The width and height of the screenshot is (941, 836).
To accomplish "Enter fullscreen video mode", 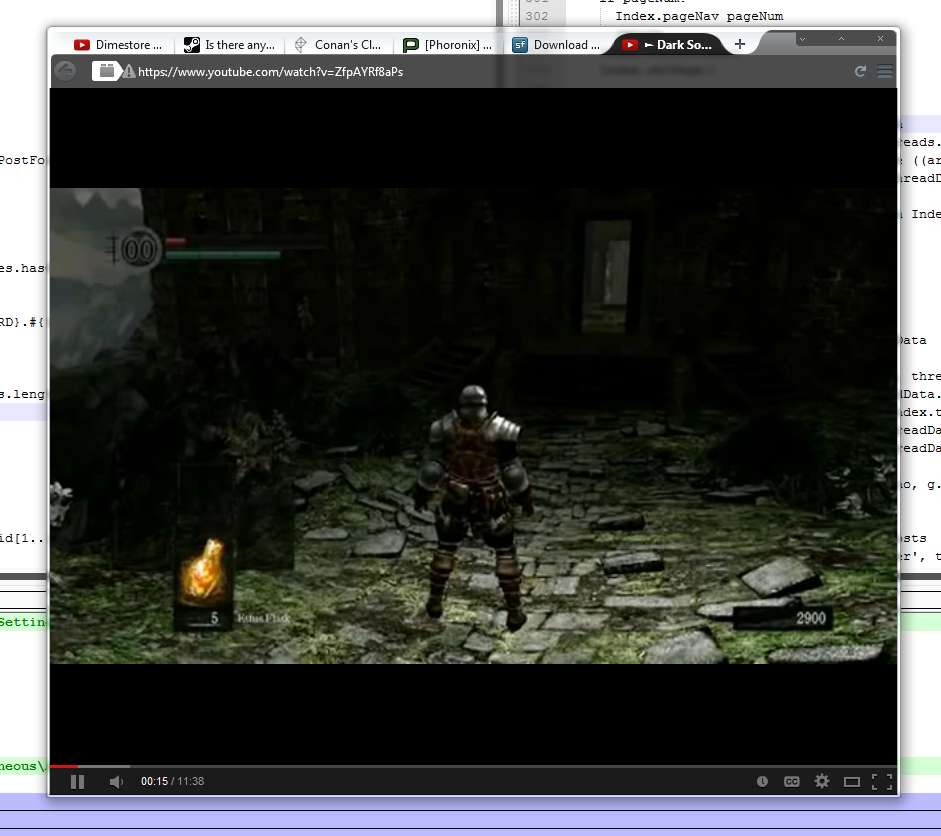I will pos(882,781).
